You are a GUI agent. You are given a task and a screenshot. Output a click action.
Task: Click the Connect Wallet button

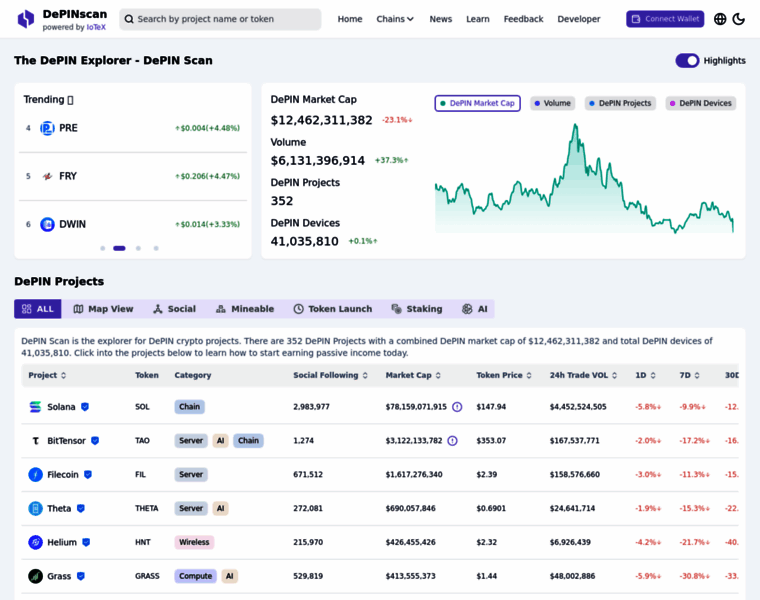click(665, 19)
